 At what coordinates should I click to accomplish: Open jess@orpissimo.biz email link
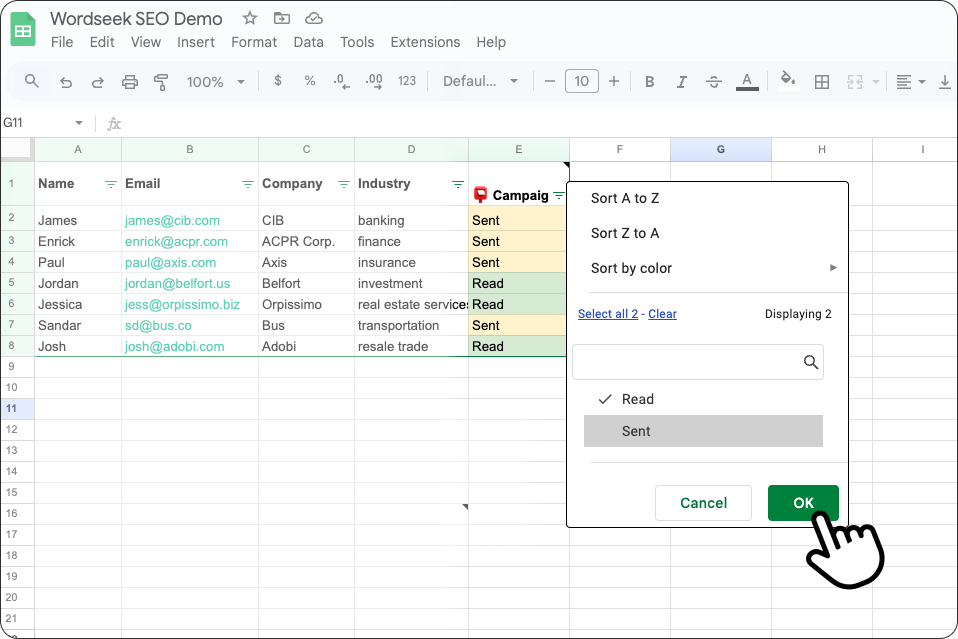[182, 304]
